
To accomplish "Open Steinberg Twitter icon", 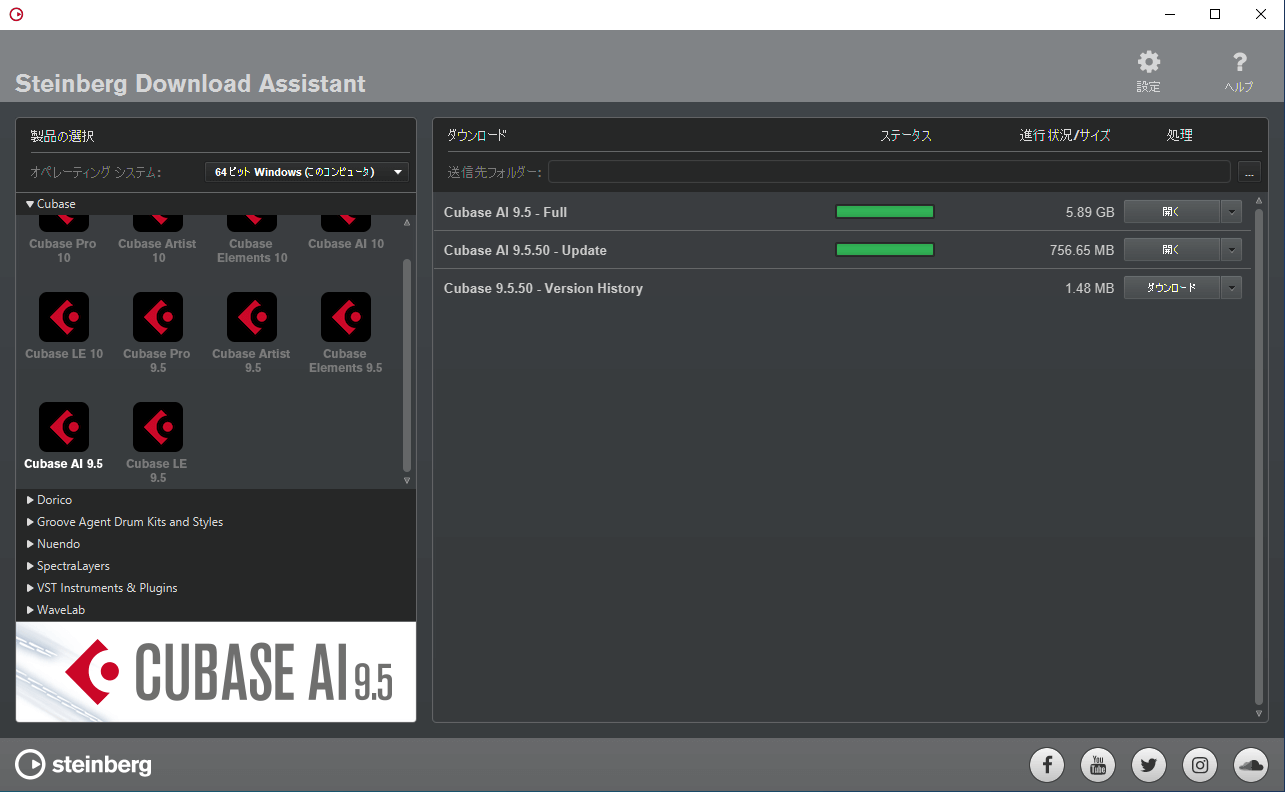I will click(1149, 766).
